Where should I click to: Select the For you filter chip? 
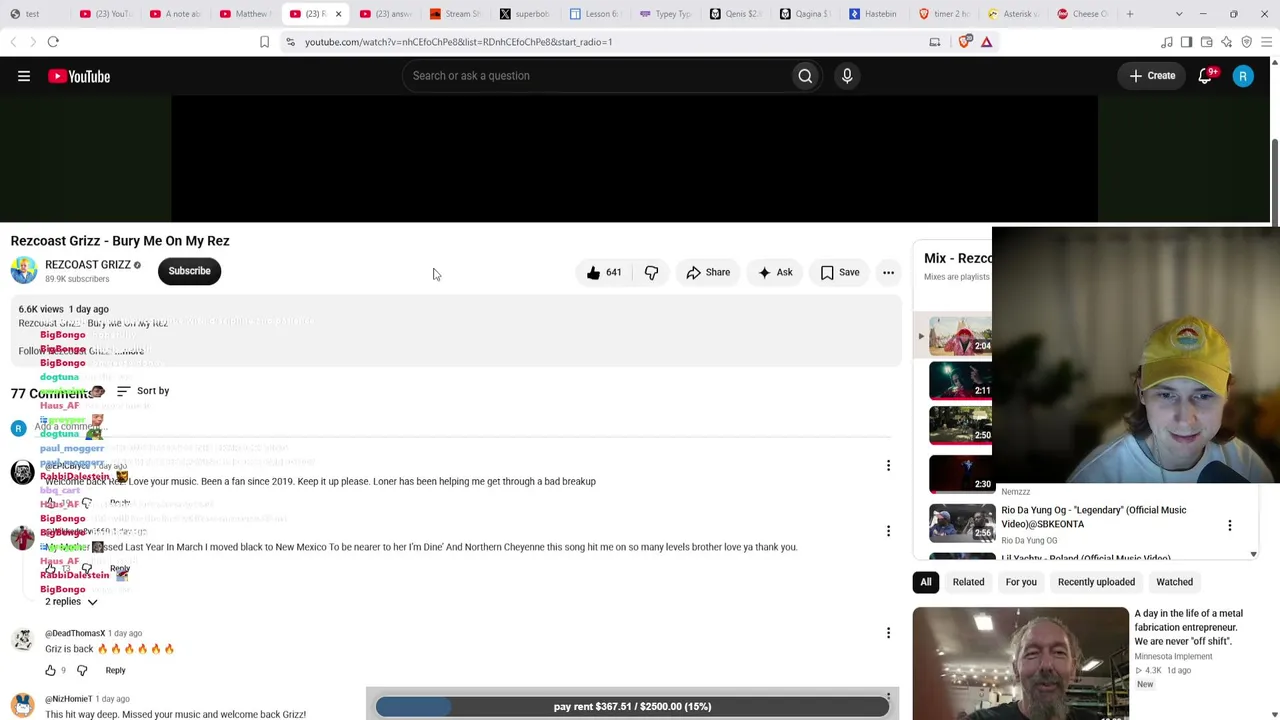[1021, 582]
